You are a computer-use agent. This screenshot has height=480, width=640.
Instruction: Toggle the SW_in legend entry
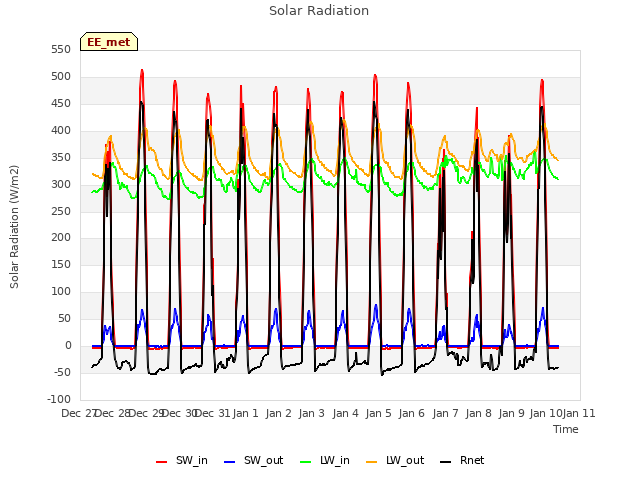182,460
